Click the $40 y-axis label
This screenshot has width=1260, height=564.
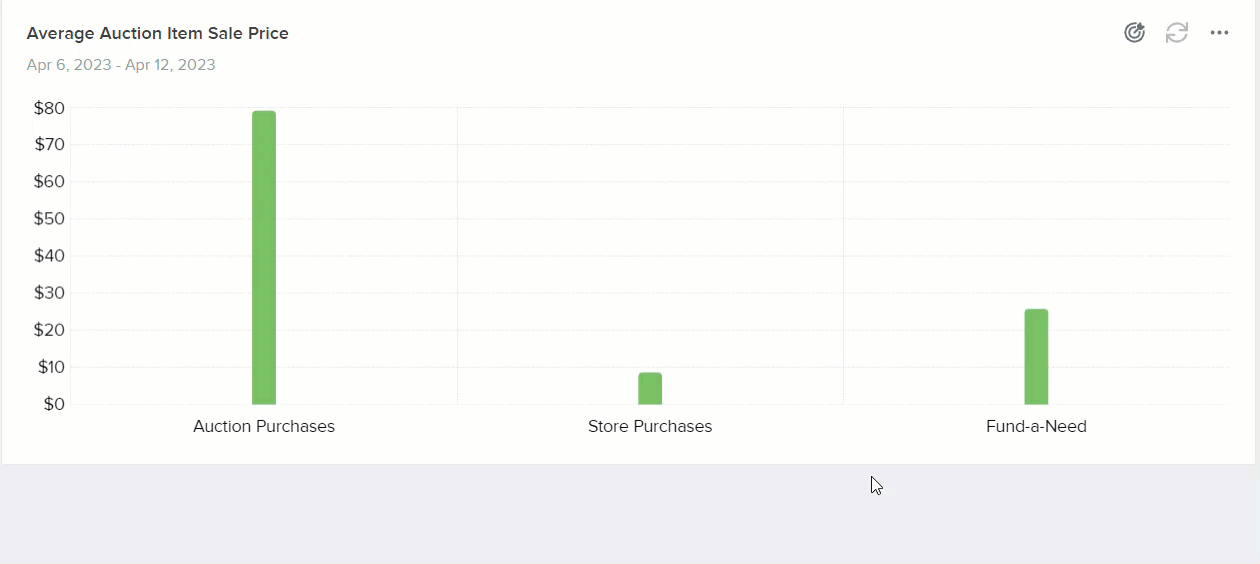pos(49,256)
